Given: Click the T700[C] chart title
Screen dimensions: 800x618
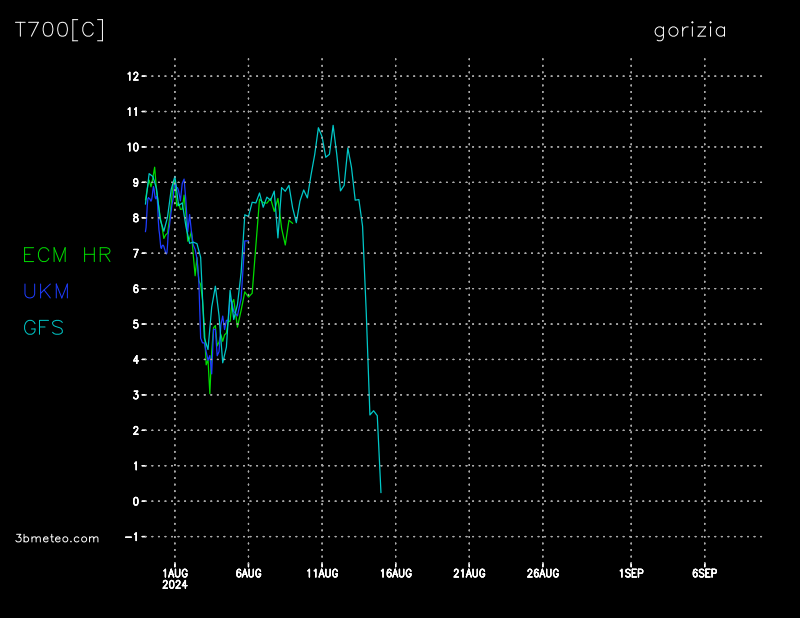Looking at the screenshot, I should point(60,30).
